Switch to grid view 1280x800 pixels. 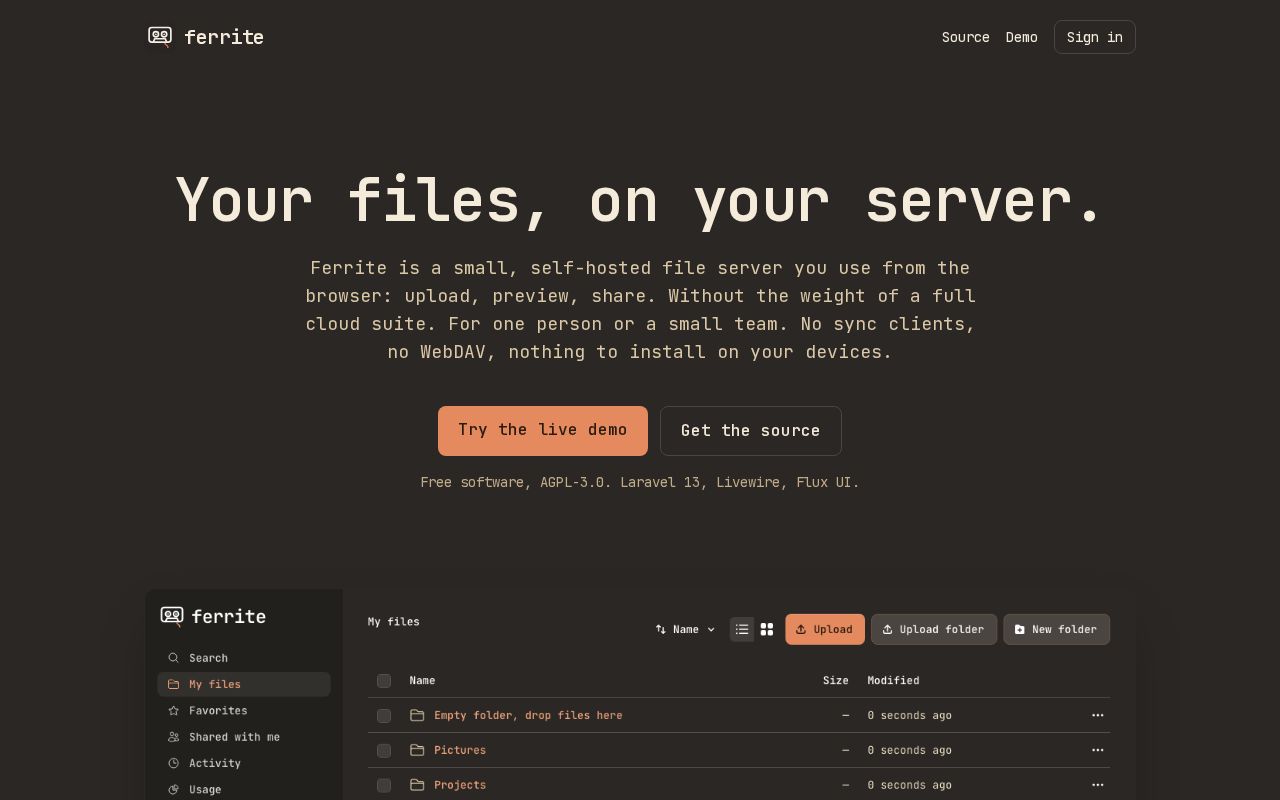[x=767, y=629]
